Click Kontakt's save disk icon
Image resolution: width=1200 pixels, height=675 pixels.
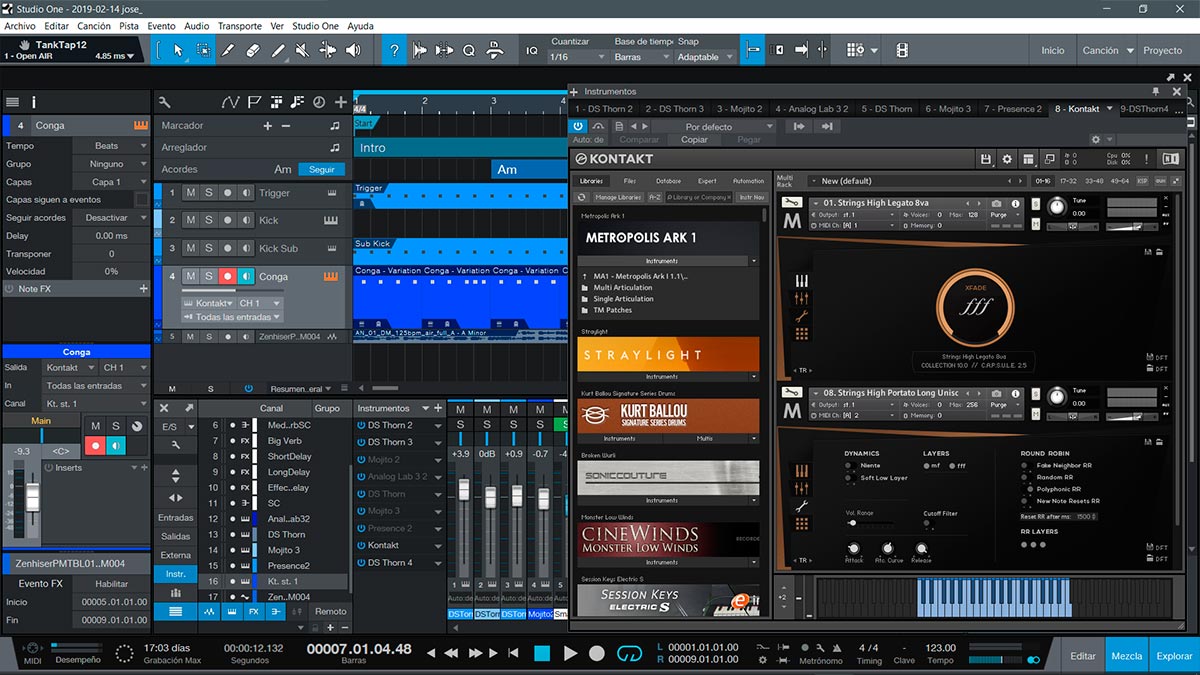986,159
